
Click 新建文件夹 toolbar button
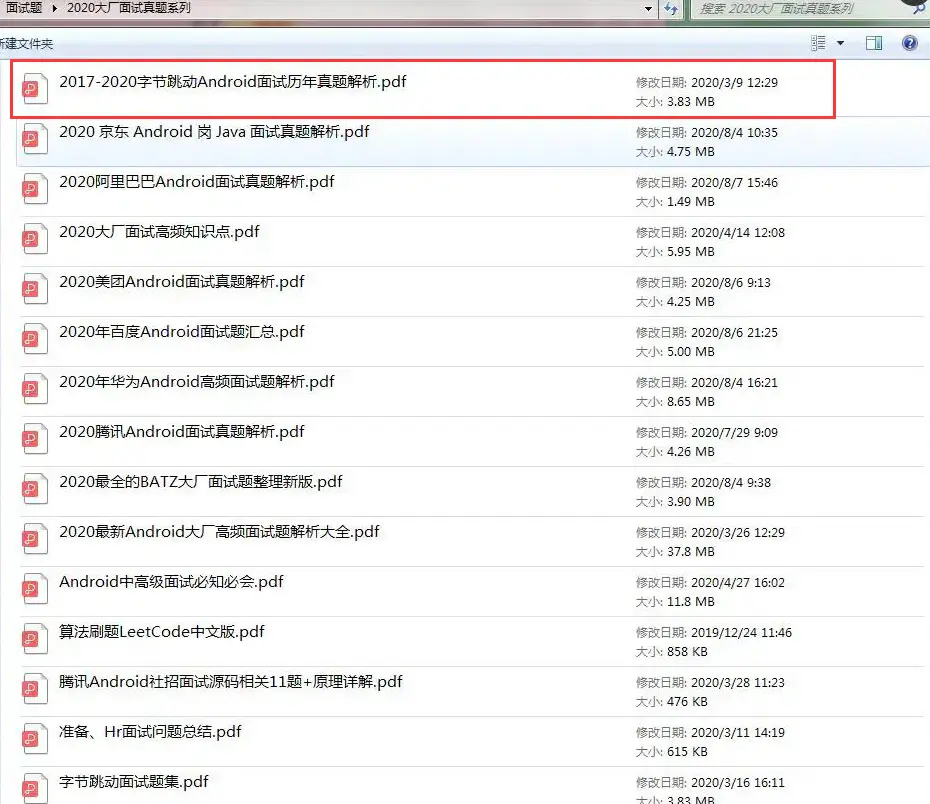[26, 44]
